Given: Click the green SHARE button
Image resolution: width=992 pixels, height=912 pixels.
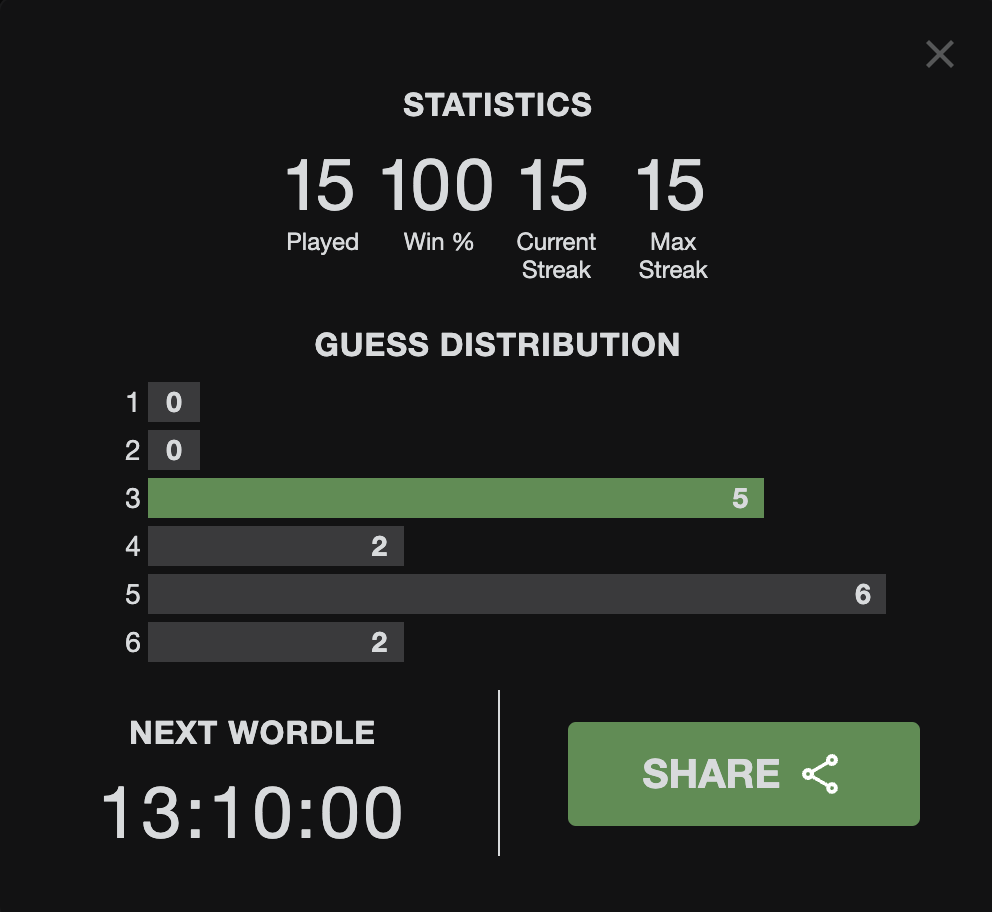Looking at the screenshot, I should click(x=743, y=773).
